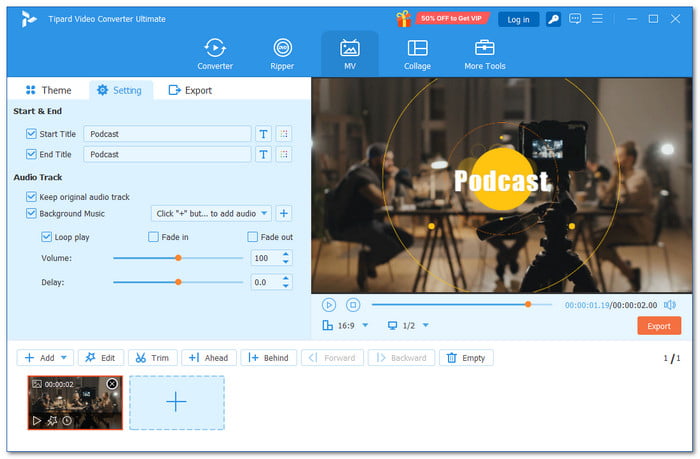Viewport: 700px width, 459px height.
Task: Click the Backward move button
Action: click(401, 358)
